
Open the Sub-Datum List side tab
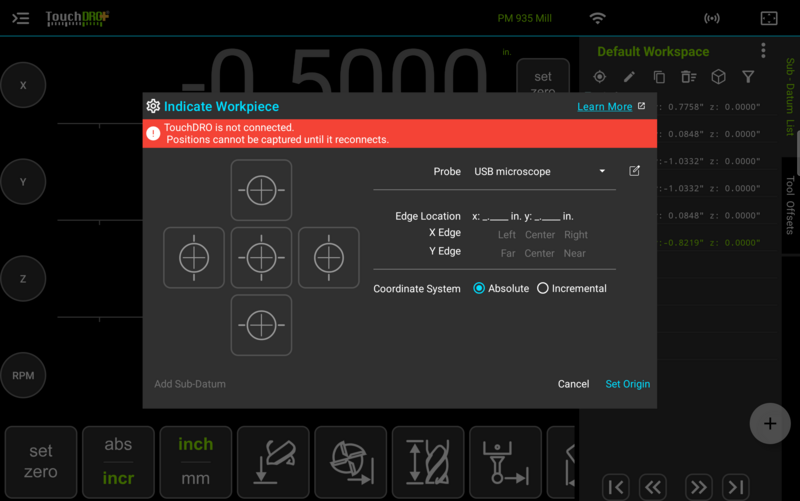790,97
